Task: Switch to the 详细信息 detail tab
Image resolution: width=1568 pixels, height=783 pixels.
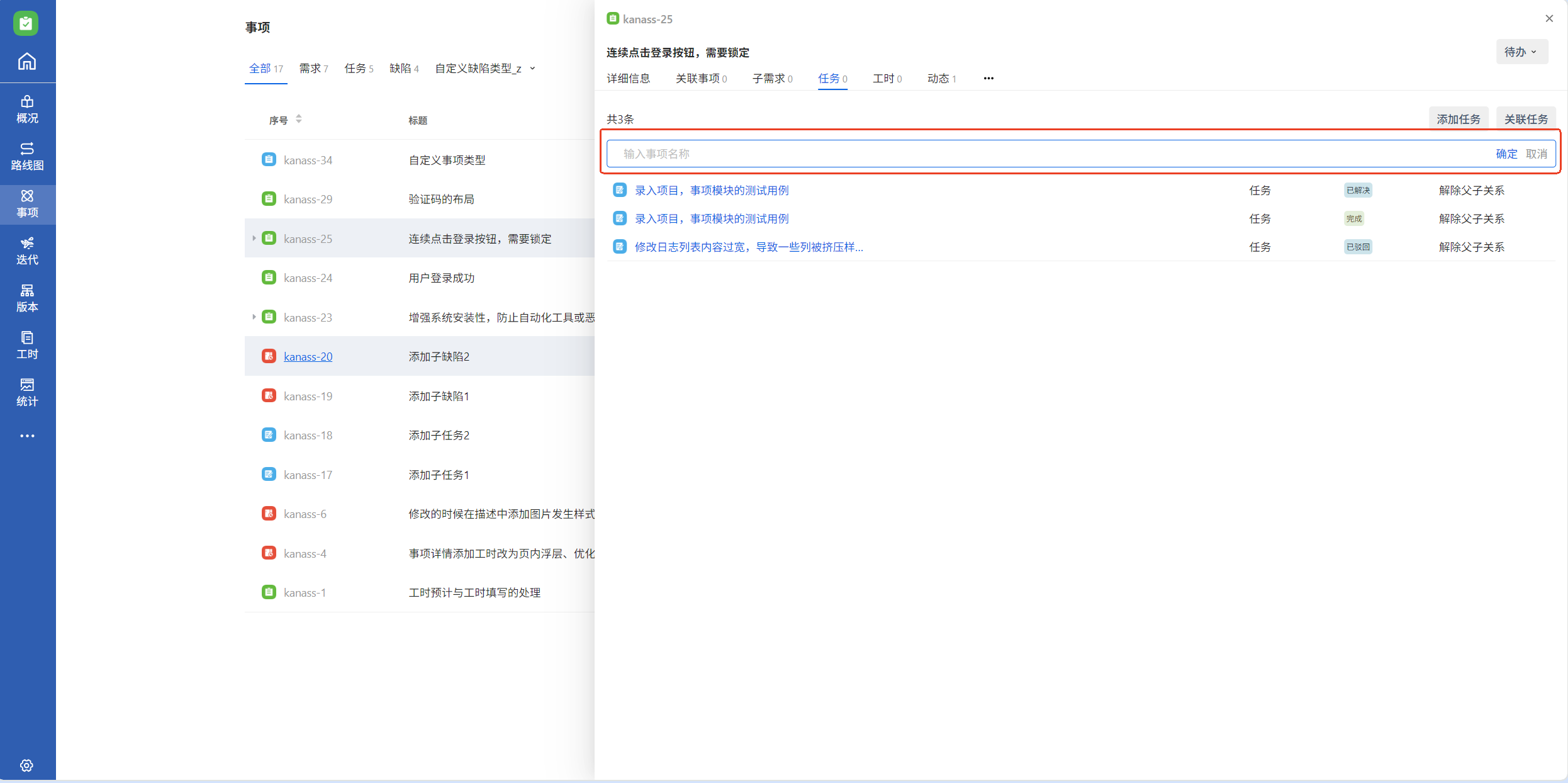Action: point(628,78)
